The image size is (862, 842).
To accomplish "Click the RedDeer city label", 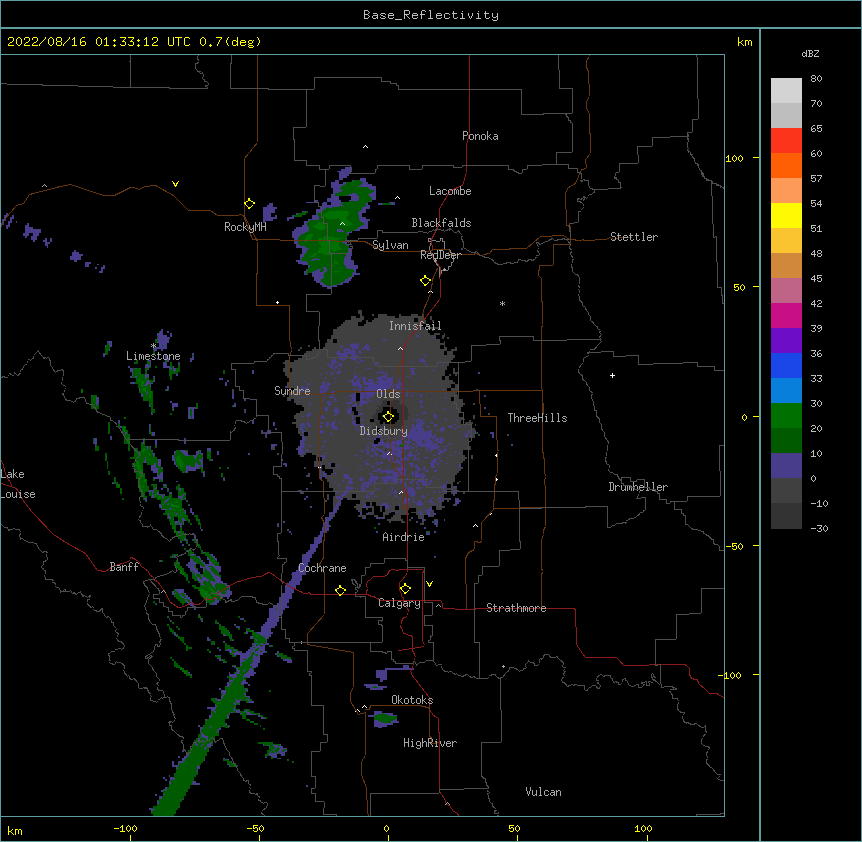I will click(441, 255).
